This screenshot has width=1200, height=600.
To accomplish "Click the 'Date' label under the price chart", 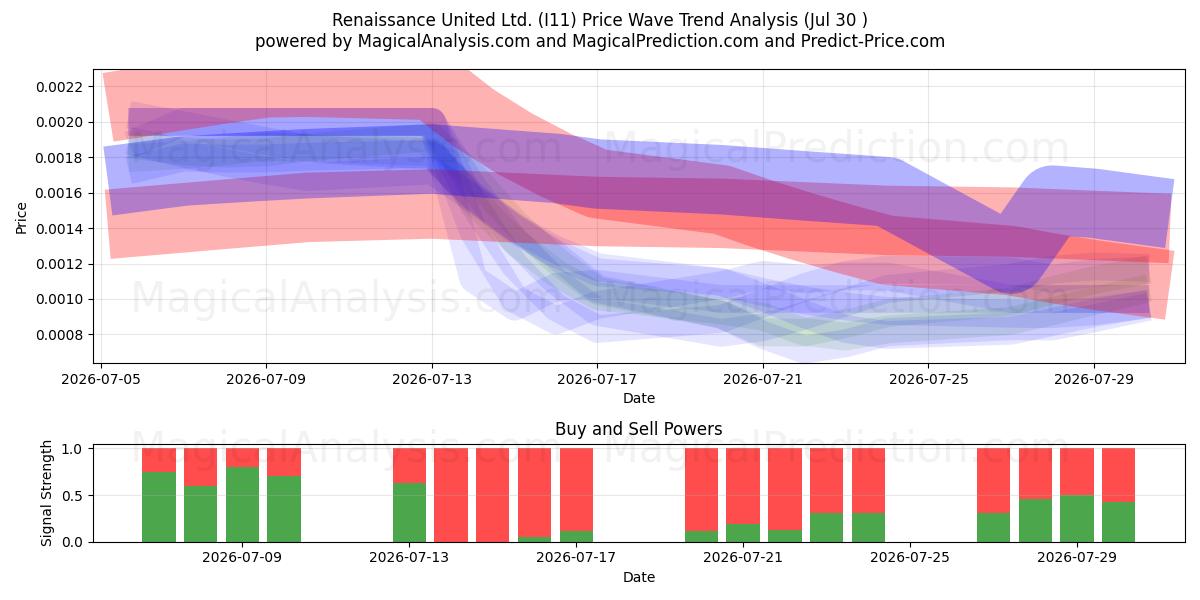I will [x=639, y=398].
